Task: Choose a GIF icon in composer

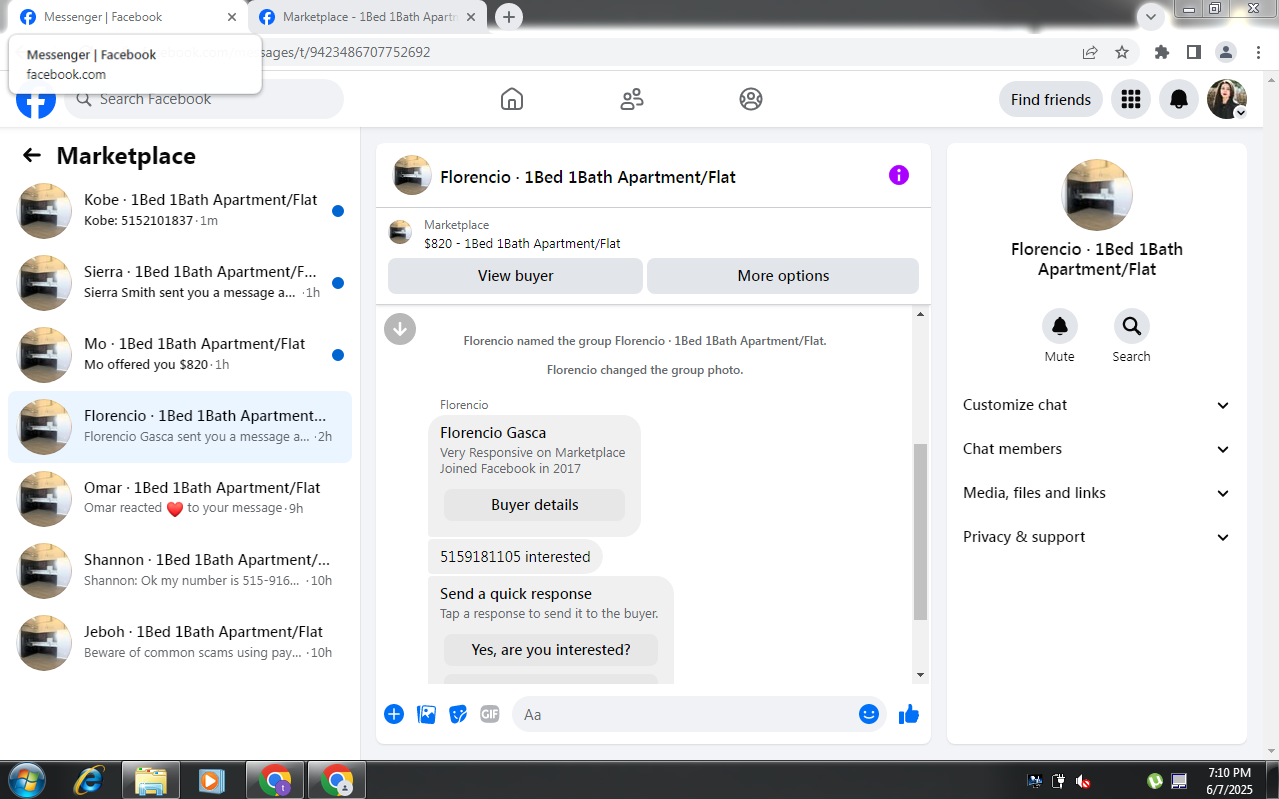Action: (490, 714)
